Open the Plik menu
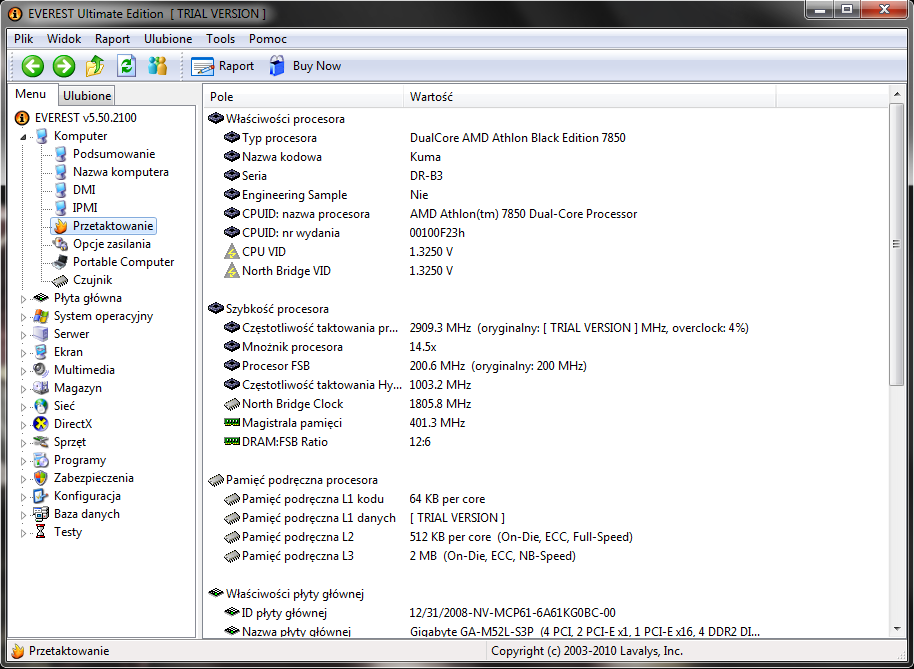 pos(24,39)
